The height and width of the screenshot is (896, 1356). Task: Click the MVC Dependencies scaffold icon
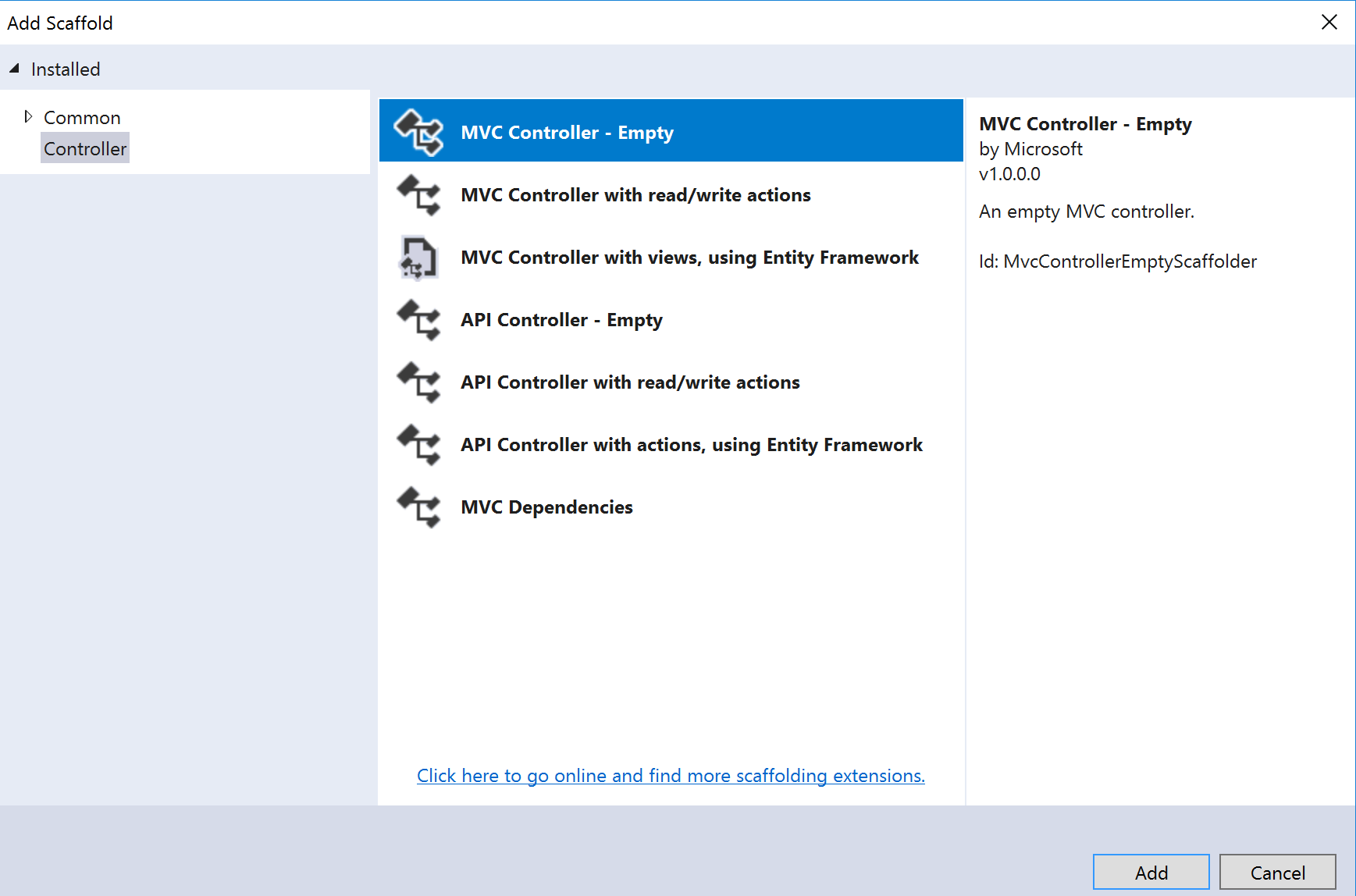[418, 507]
